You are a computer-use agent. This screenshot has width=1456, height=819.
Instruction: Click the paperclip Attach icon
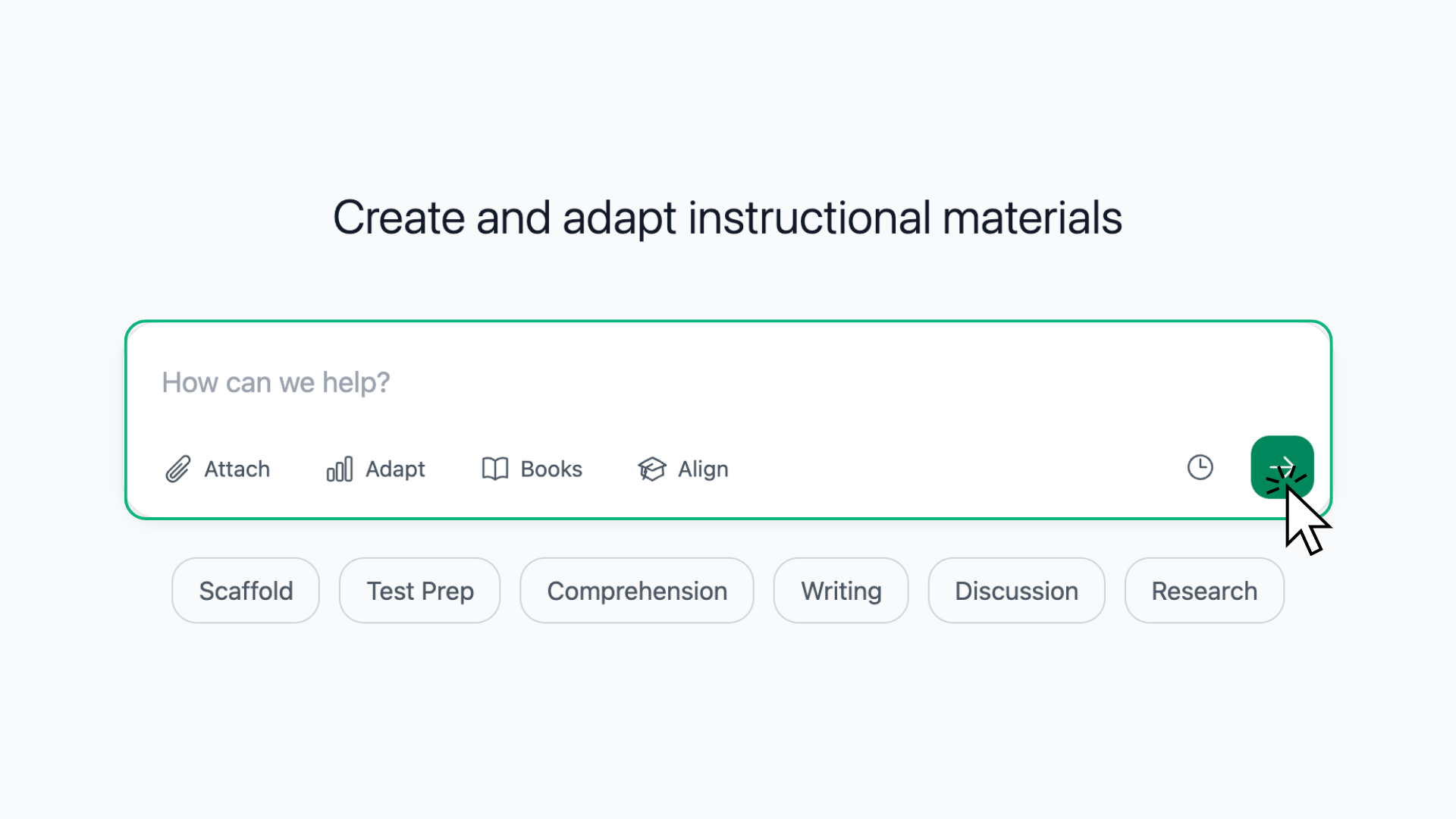tap(178, 469)
